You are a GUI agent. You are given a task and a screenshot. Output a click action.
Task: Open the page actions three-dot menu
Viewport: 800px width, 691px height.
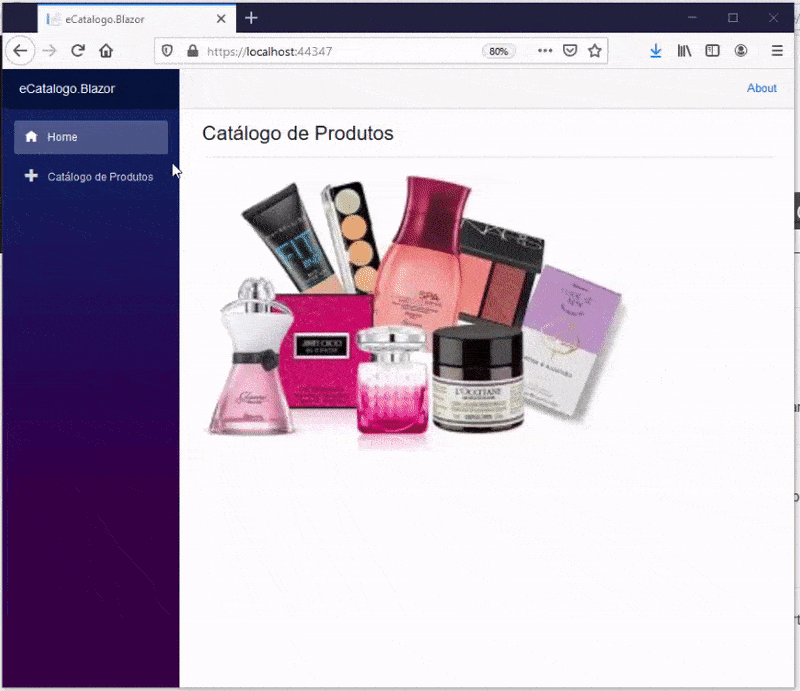[545, 51]
